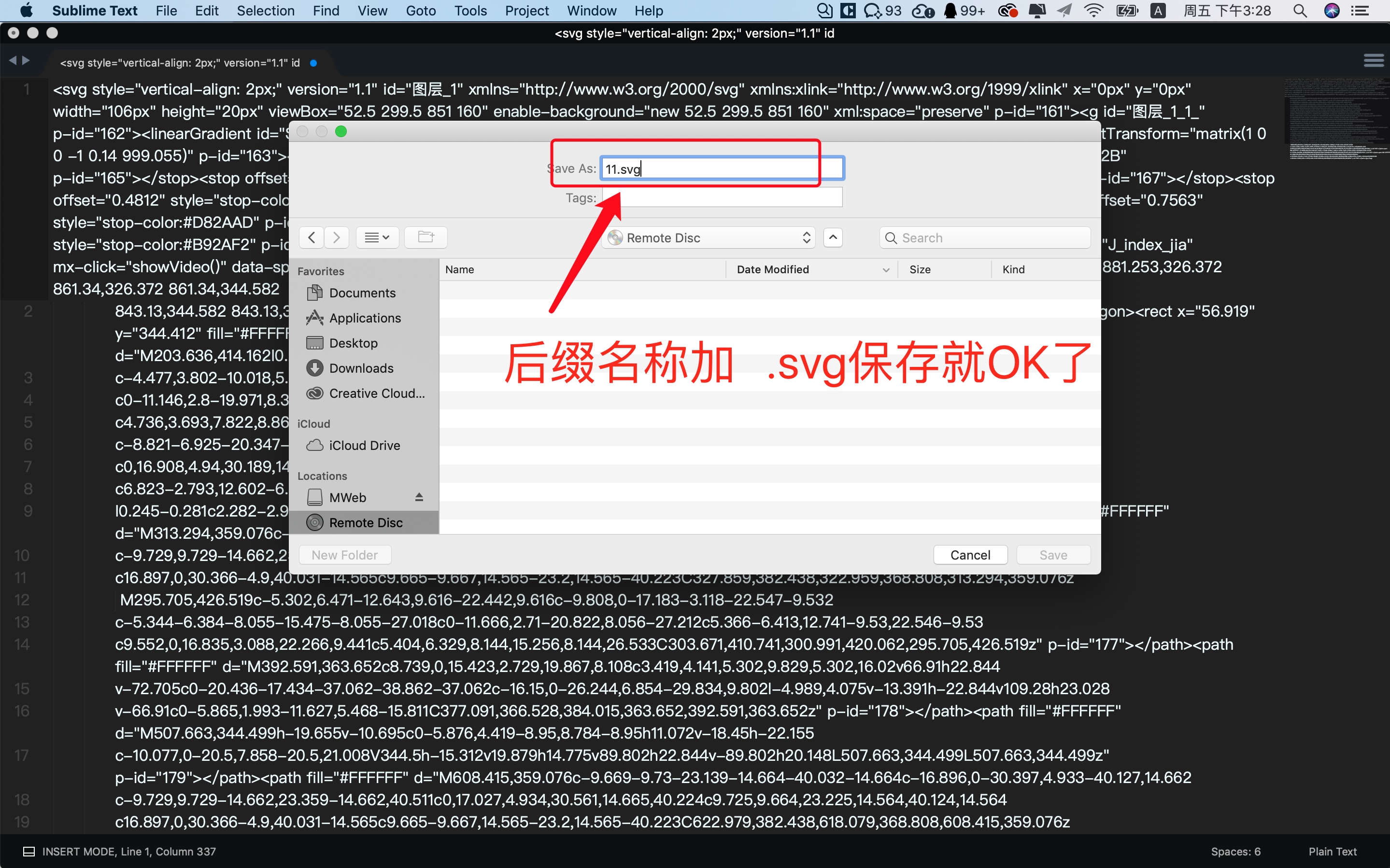Click the Save button
Screen dimensions: 1390x868
click(1053, 555)
